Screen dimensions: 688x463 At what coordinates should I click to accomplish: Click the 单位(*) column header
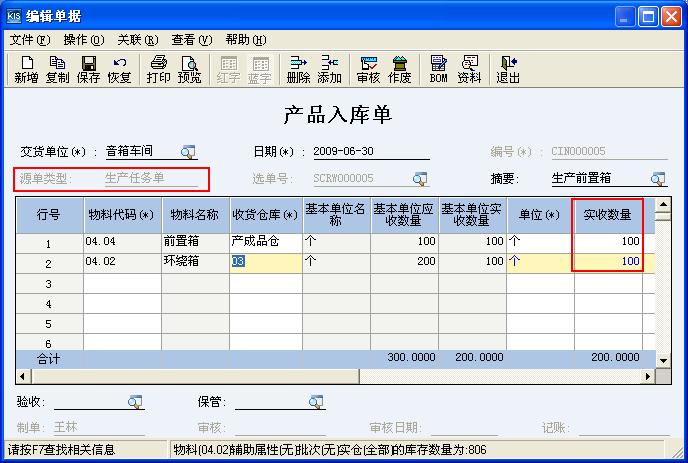coord(541,215)
